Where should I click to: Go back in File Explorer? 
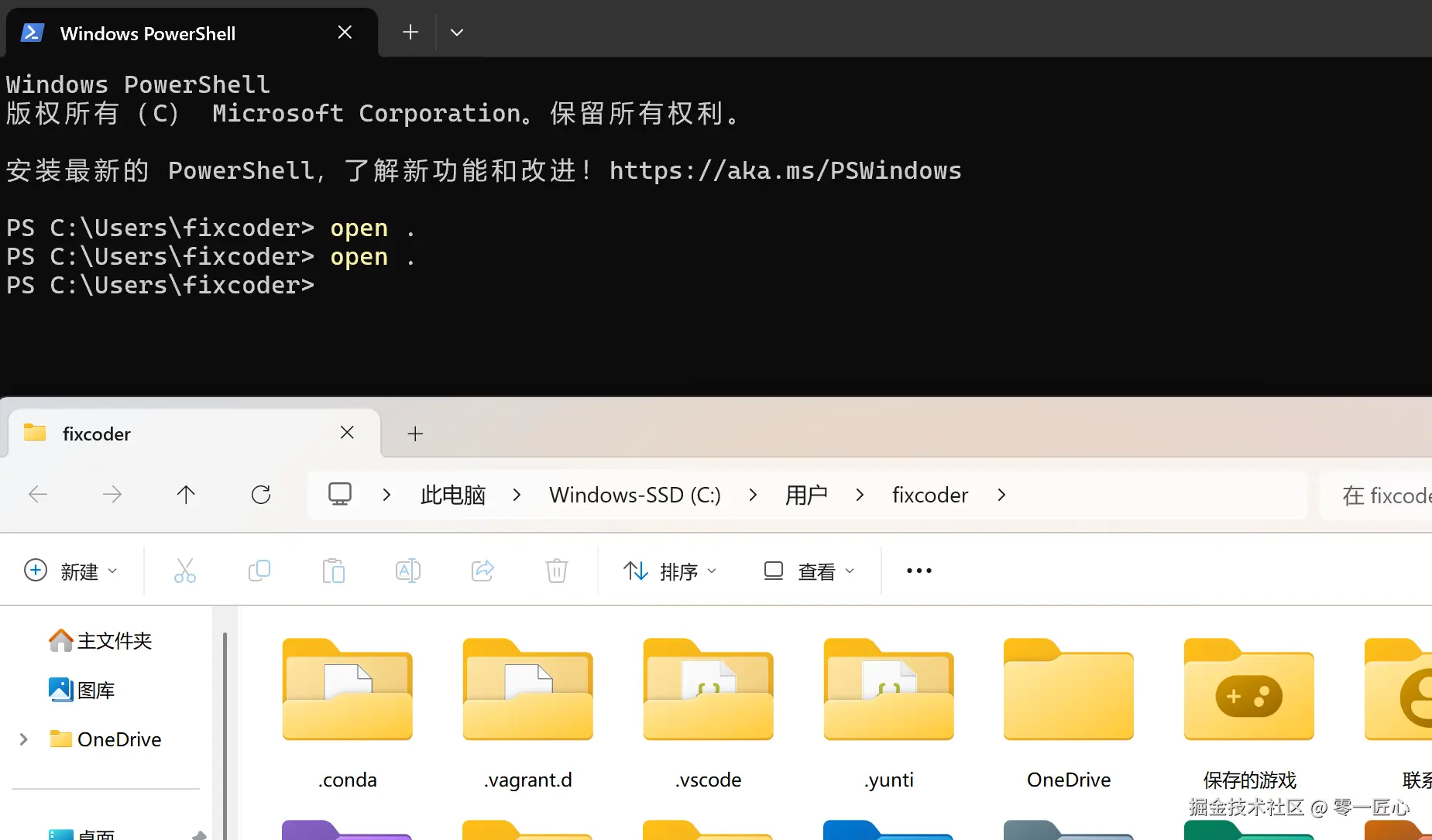coord(38,495)
